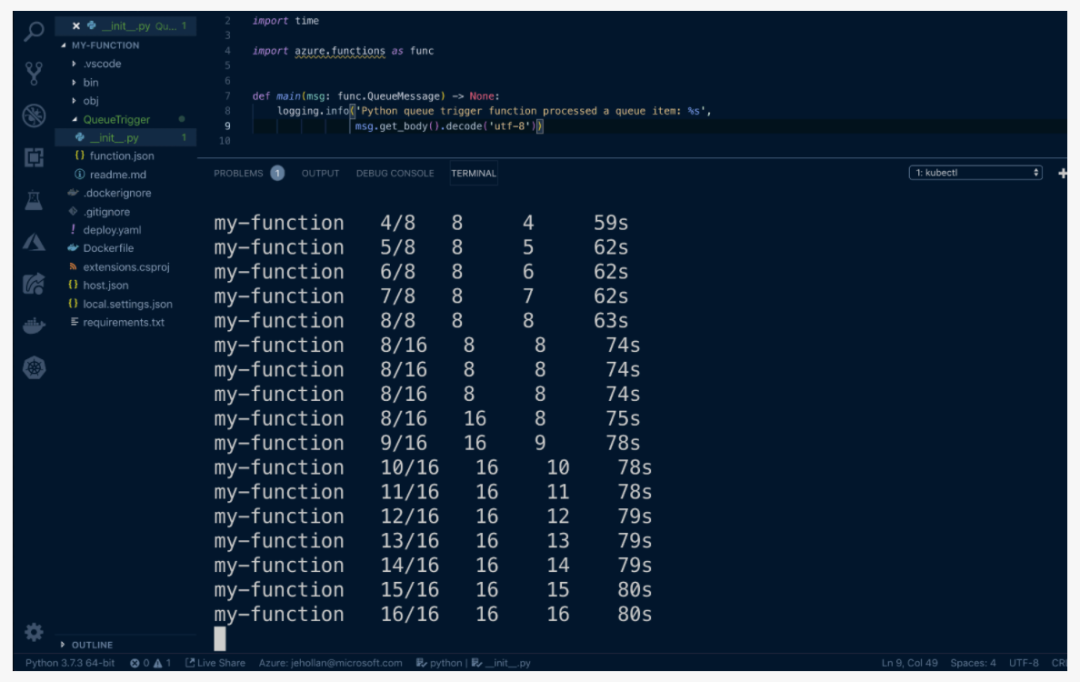Click python | __init__.py status entry

click(473, 663)
